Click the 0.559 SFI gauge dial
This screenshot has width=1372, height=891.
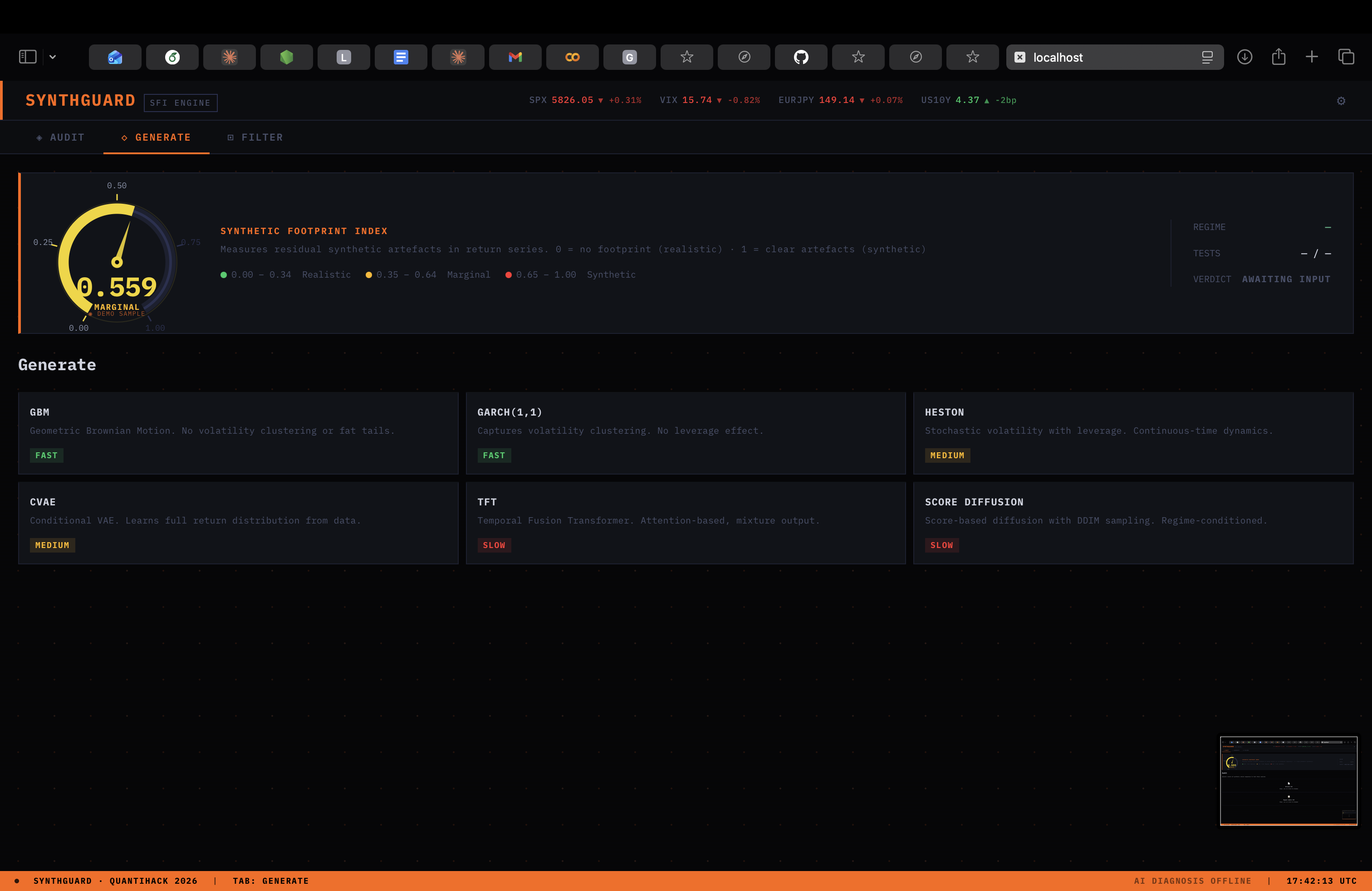click(x=117, y=262)
